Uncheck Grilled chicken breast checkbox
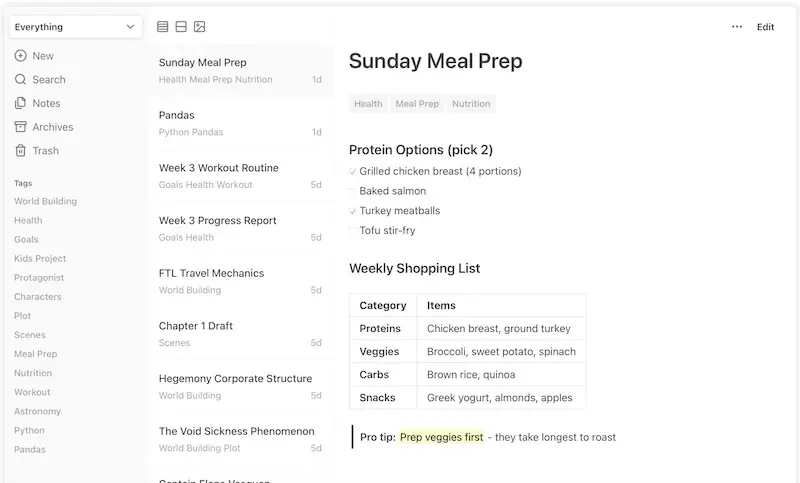 point(353,172)
